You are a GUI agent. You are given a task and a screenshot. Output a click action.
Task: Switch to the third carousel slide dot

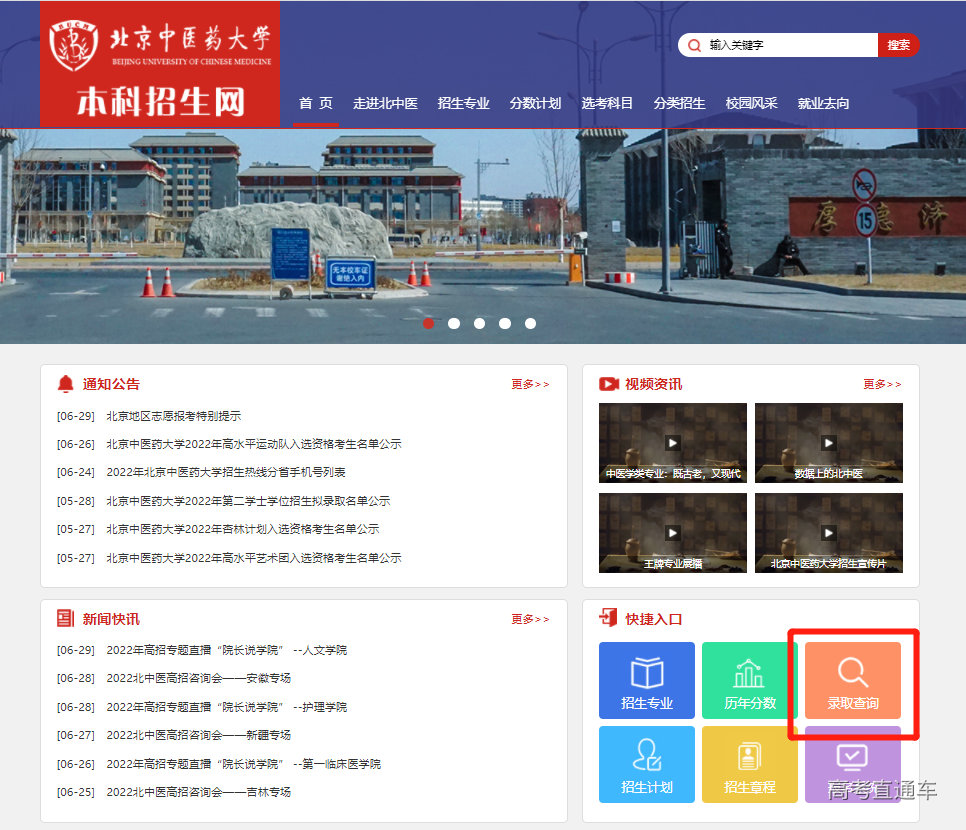click(x=479, y=323)
